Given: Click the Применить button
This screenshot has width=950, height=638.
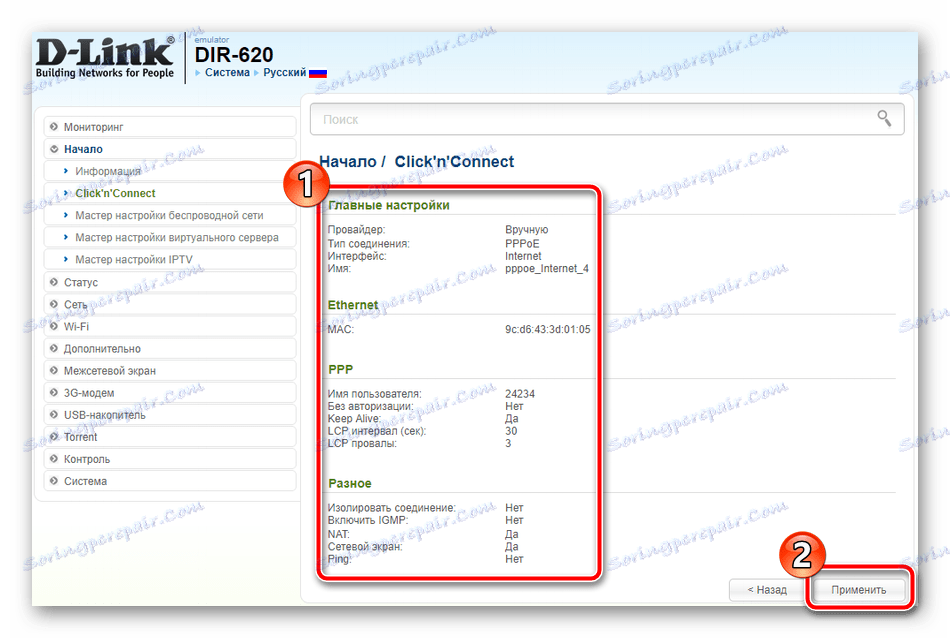Looking at the screenshot, I should [x=859, y=590].
